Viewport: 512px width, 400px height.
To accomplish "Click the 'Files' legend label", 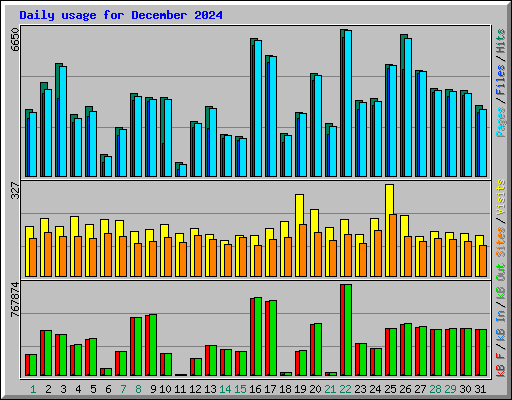I will pyautogui.click(x=501, y=80).
